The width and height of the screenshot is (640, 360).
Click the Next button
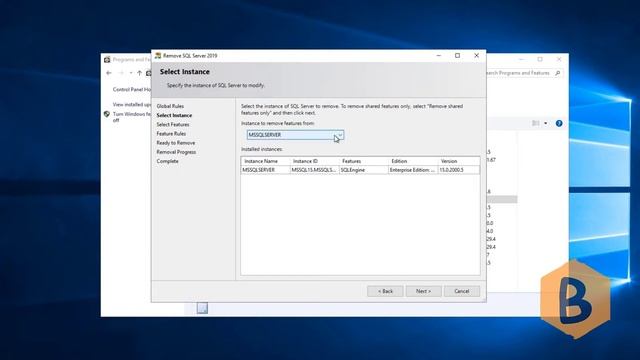423,291
